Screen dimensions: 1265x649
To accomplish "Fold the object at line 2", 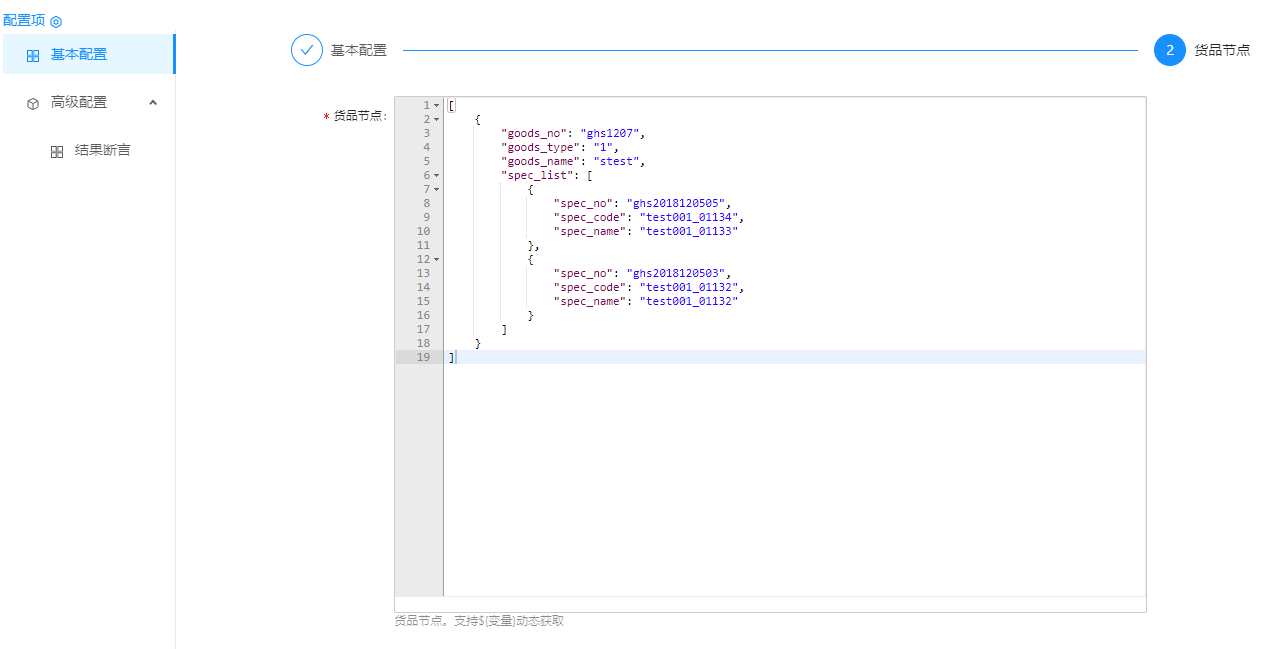I will pos(437,119).
